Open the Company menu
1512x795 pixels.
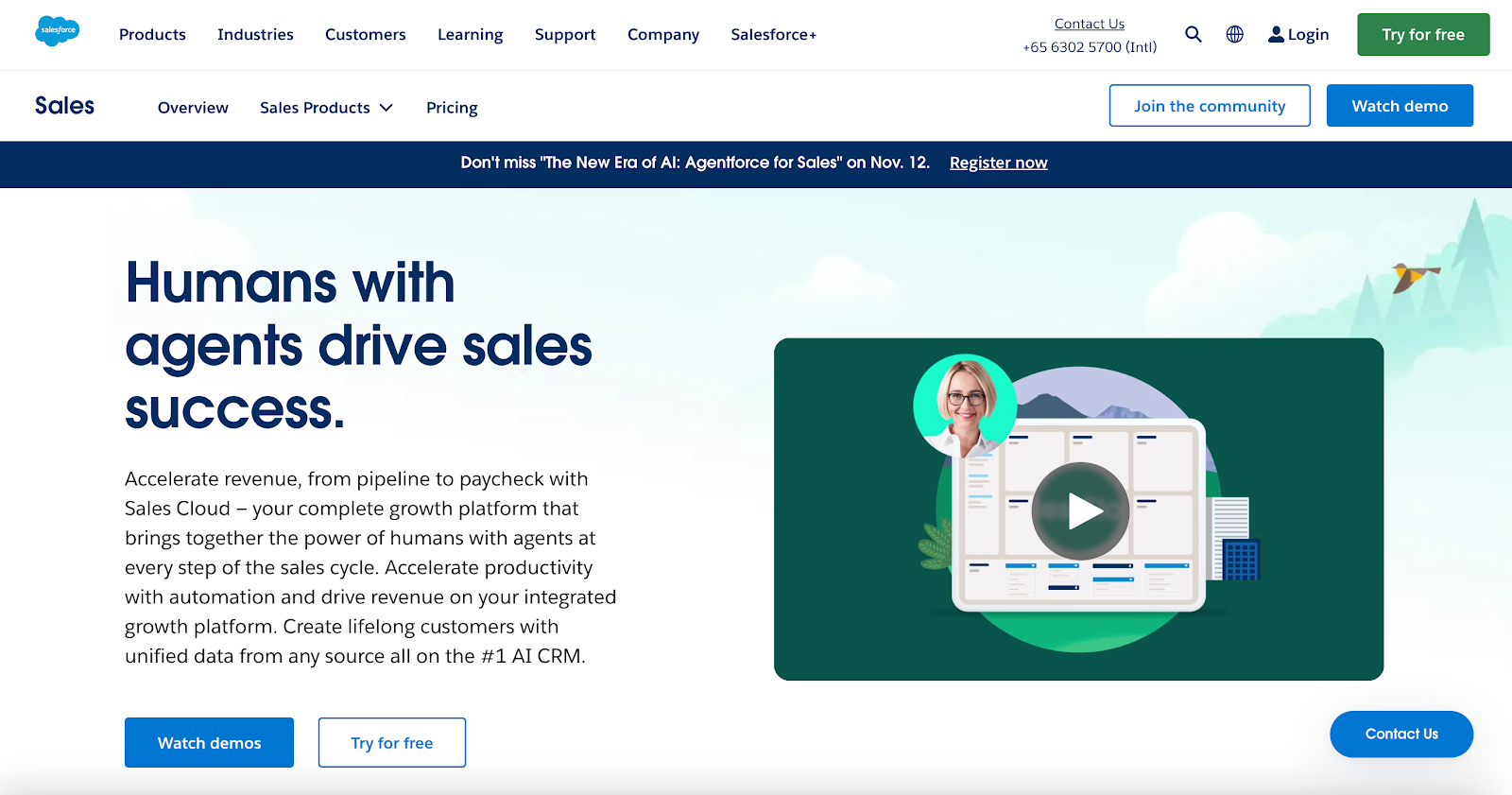pos(663,35)
